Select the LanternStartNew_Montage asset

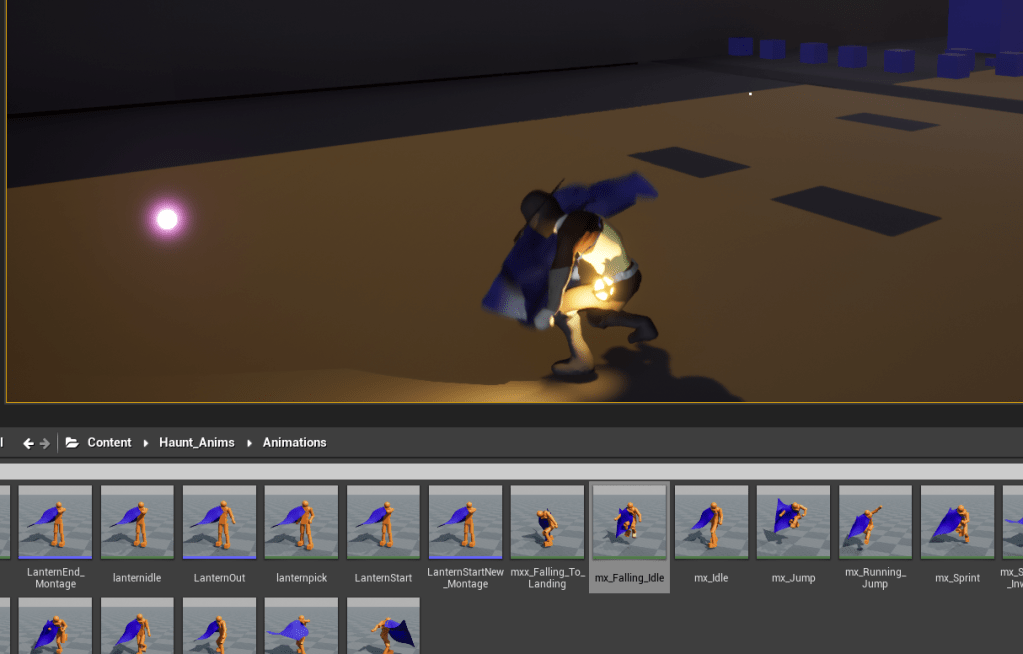click(x=465, y=522)
